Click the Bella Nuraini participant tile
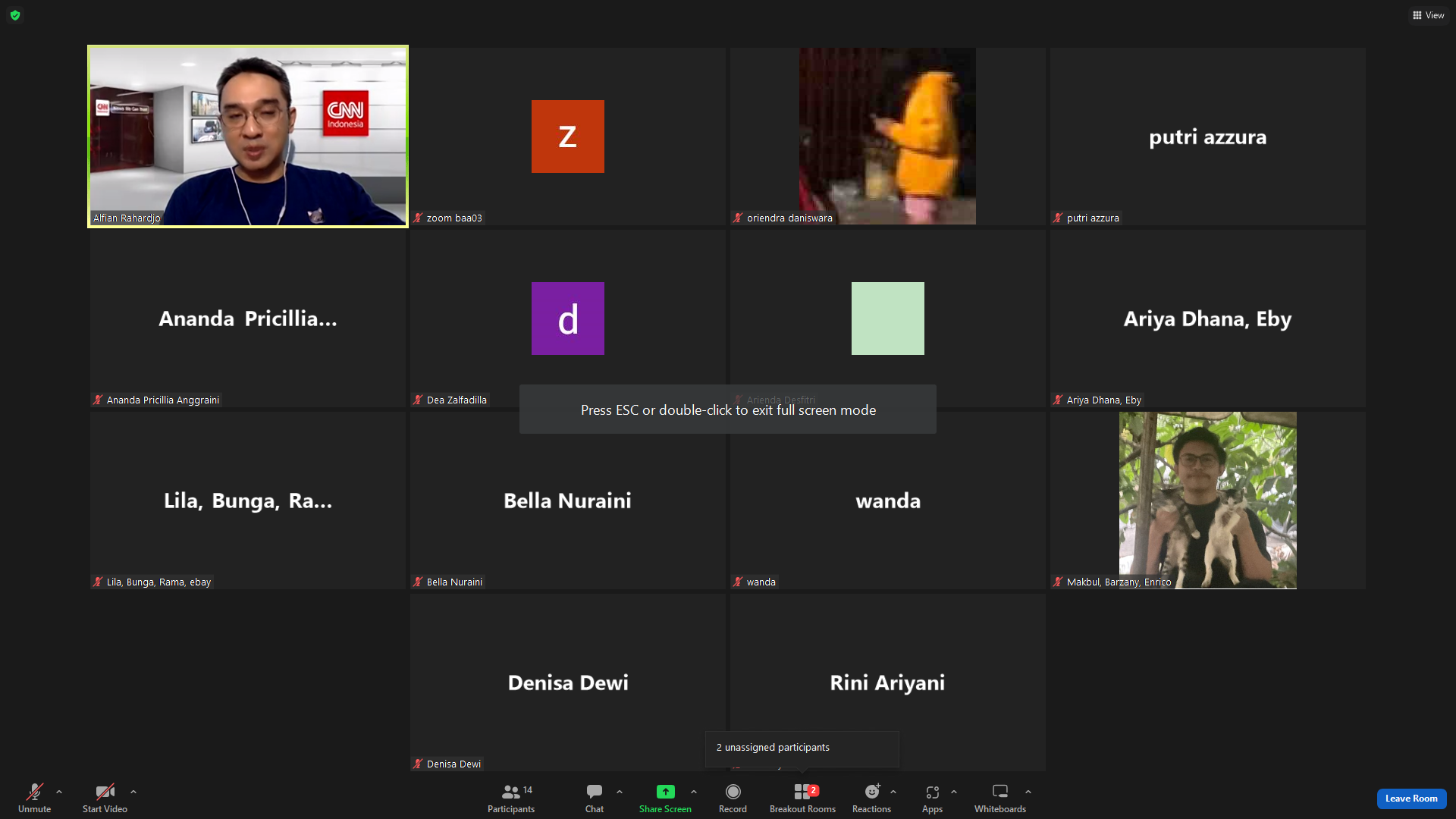The image size is (1456, 819). (568, 500)
